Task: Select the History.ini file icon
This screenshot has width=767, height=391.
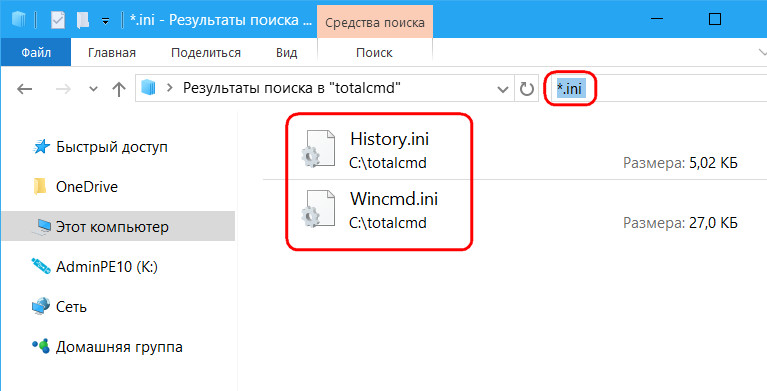Action: coord(318,149)
